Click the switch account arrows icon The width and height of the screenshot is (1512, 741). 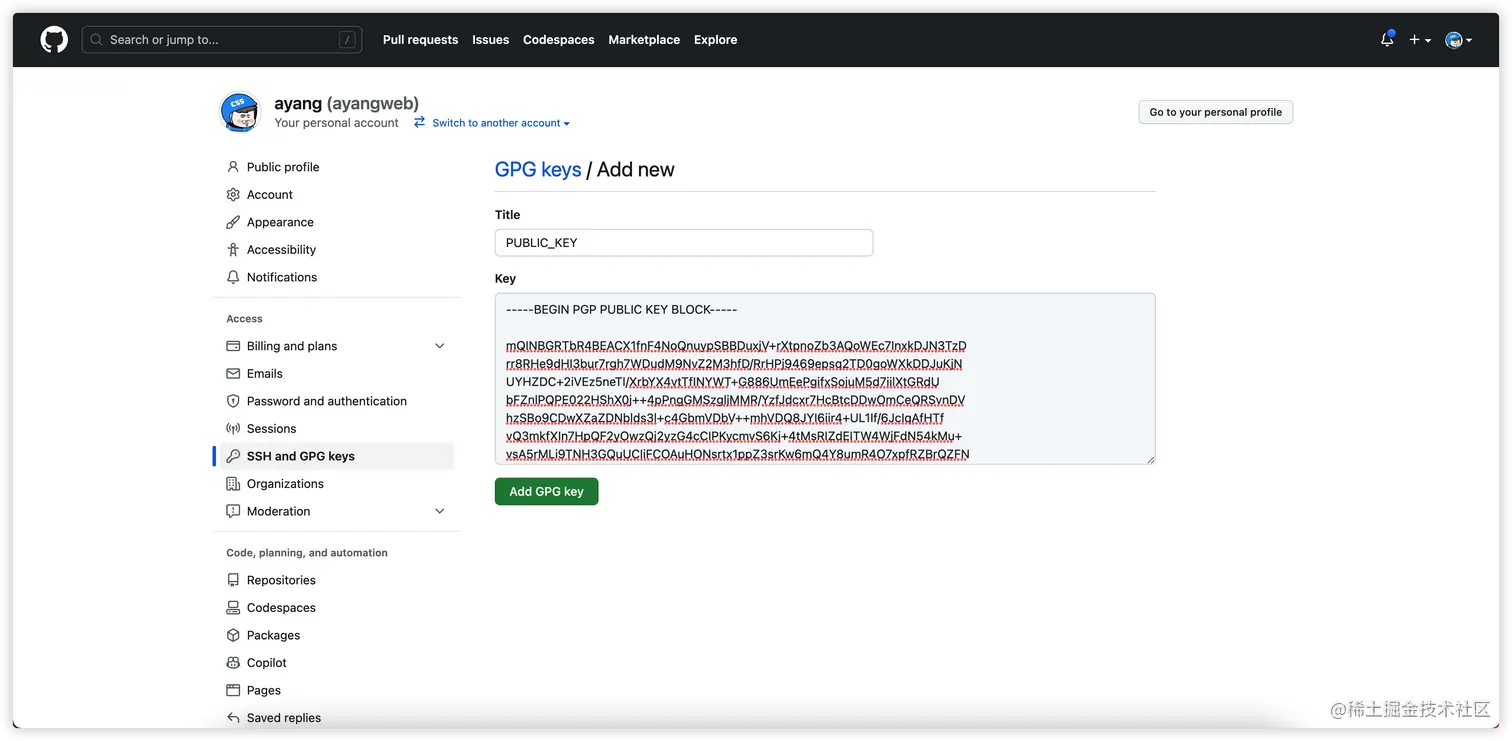point(420,122)
